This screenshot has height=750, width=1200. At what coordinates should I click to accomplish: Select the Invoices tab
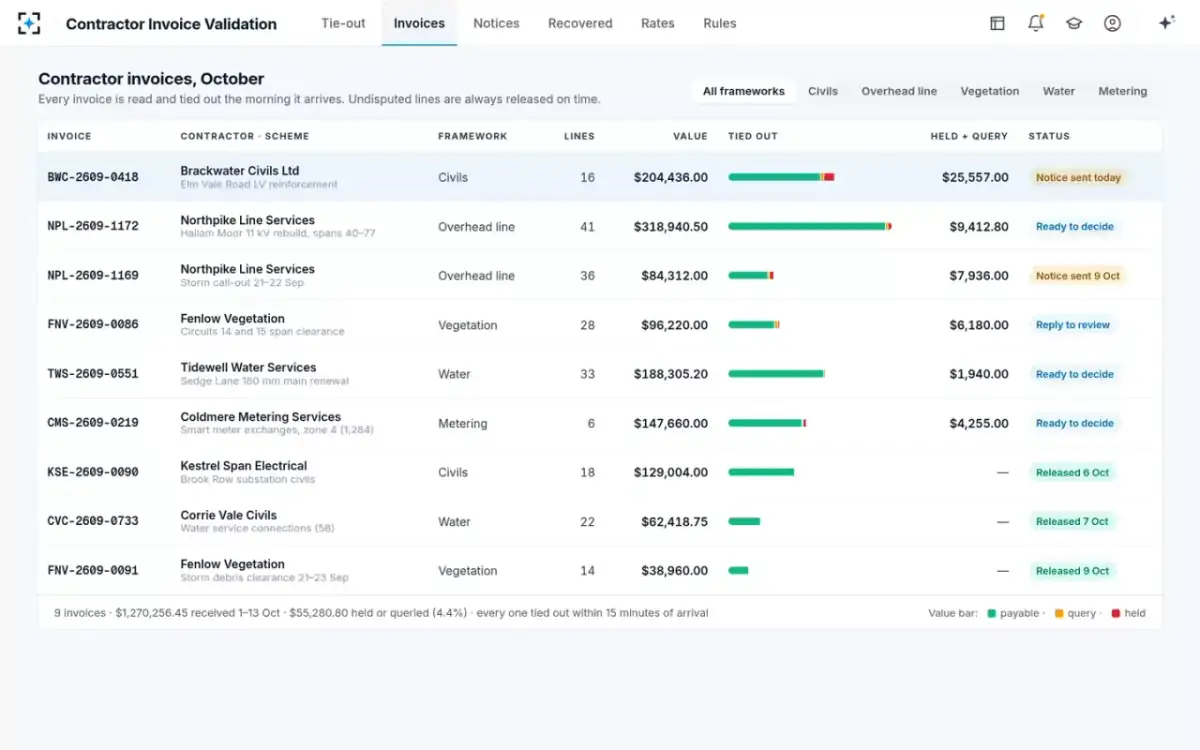pyautogui.click(x=419, y=23)
